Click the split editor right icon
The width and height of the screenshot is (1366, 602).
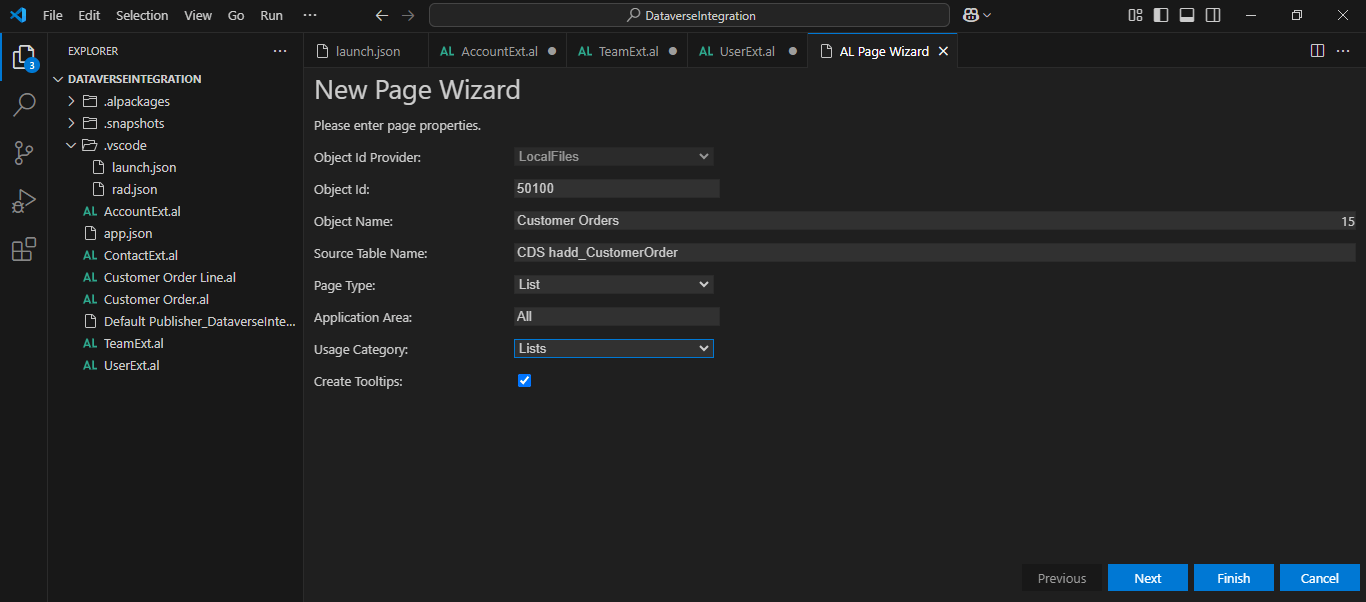tap(1317, 51)
